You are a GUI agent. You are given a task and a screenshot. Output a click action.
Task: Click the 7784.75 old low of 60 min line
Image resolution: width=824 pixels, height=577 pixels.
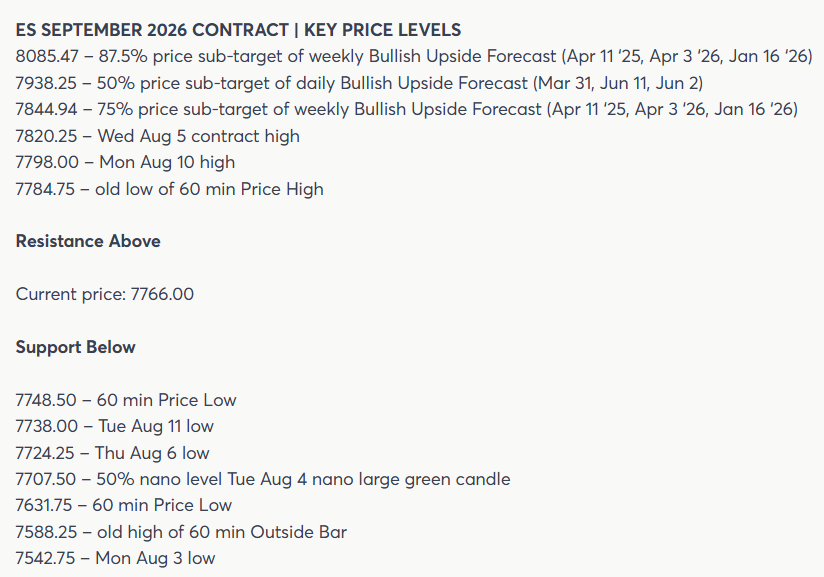point(169,189)
